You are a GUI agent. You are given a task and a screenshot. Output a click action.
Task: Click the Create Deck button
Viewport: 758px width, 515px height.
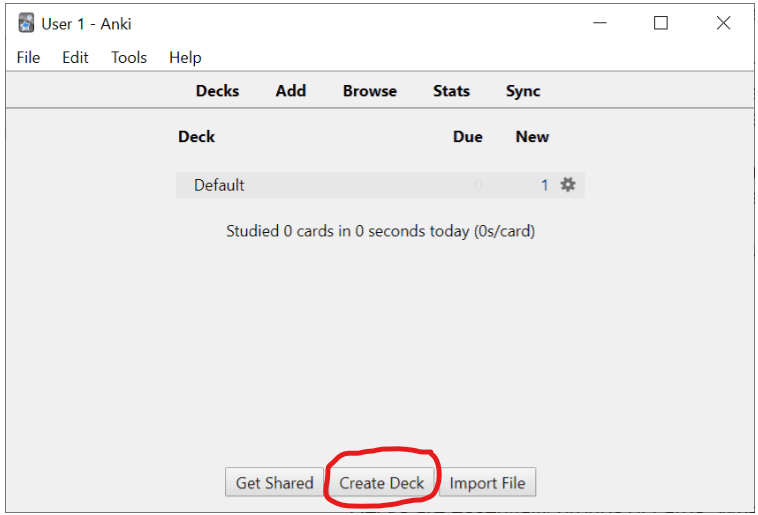click(381, 482)
